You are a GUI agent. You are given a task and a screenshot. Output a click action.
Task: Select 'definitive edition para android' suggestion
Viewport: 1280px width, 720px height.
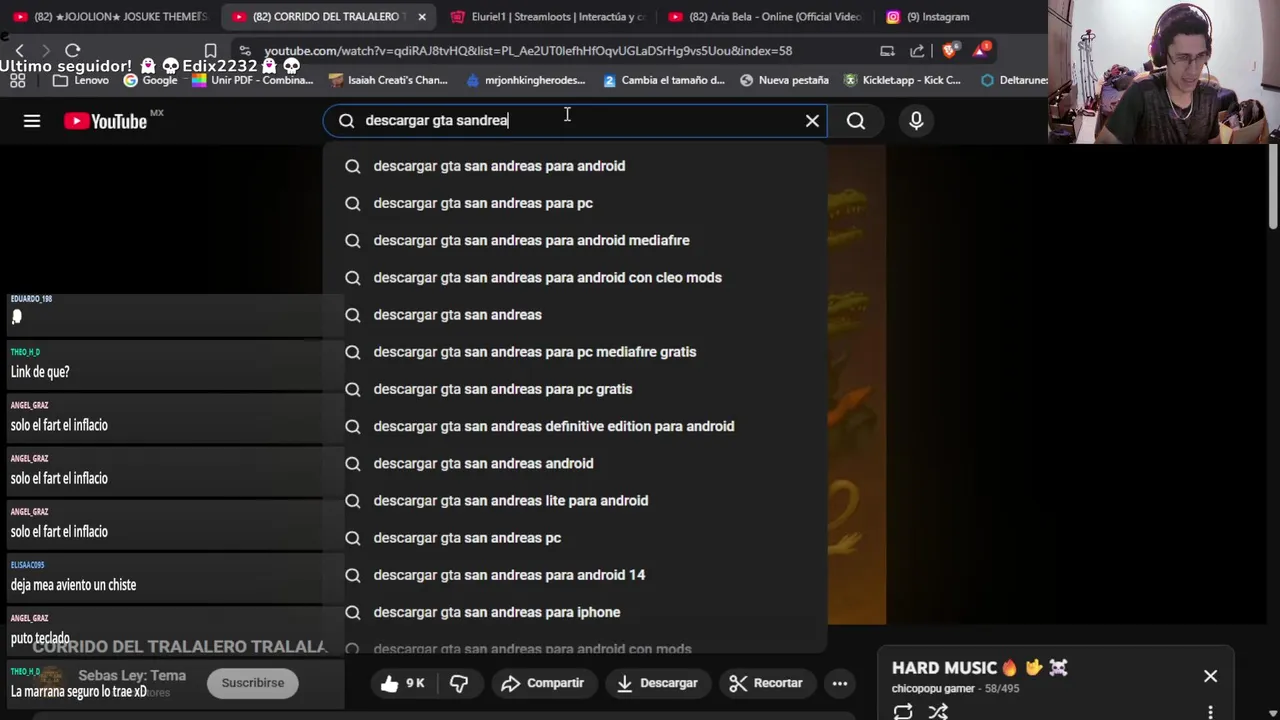(x=575, y=426)
